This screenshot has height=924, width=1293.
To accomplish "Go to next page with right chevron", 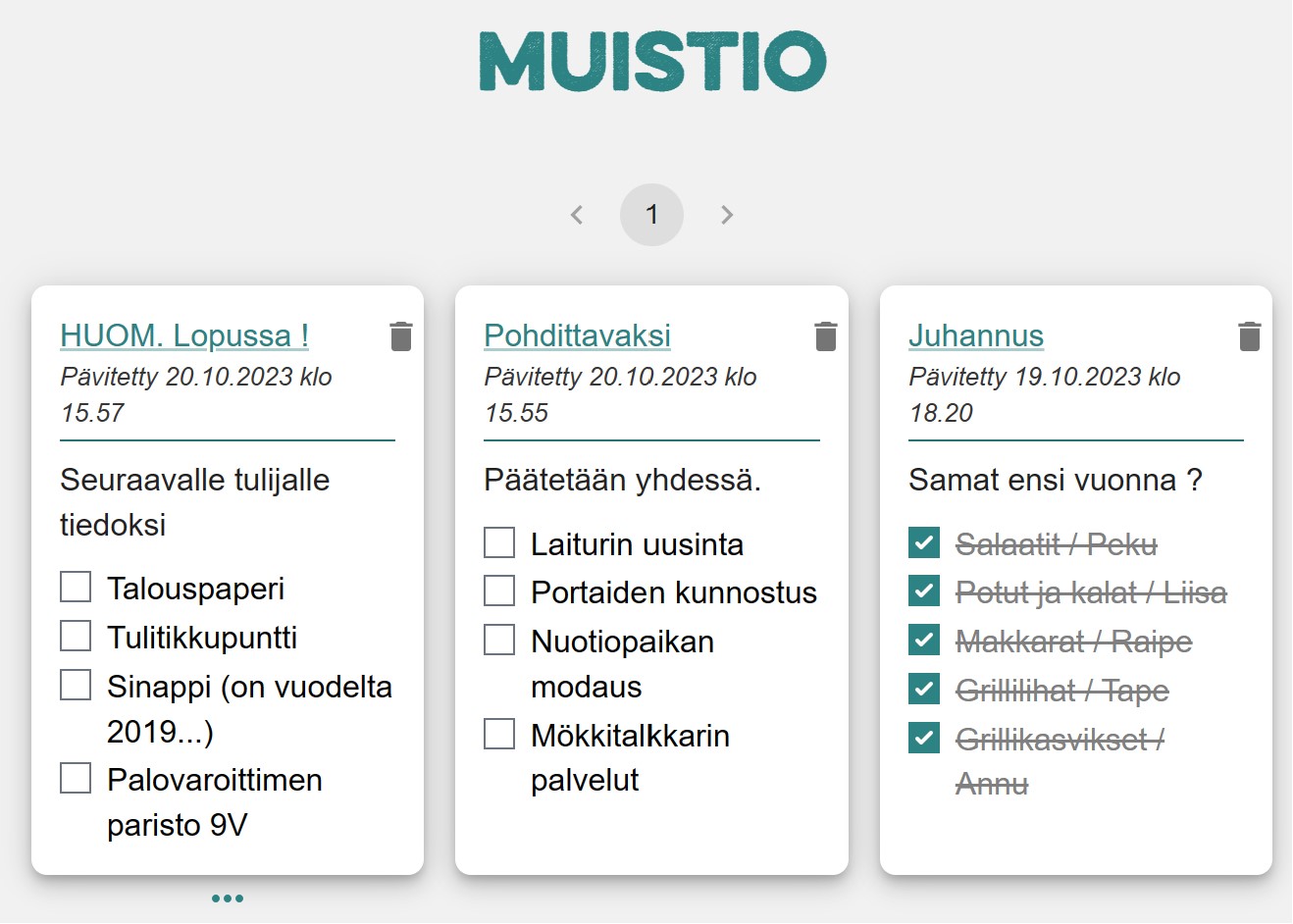I will click(727, 215).
